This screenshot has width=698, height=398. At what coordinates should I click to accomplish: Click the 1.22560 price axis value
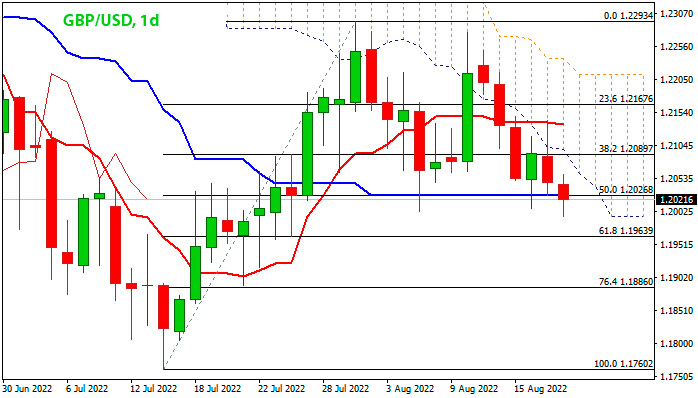[x=677, y=47]
